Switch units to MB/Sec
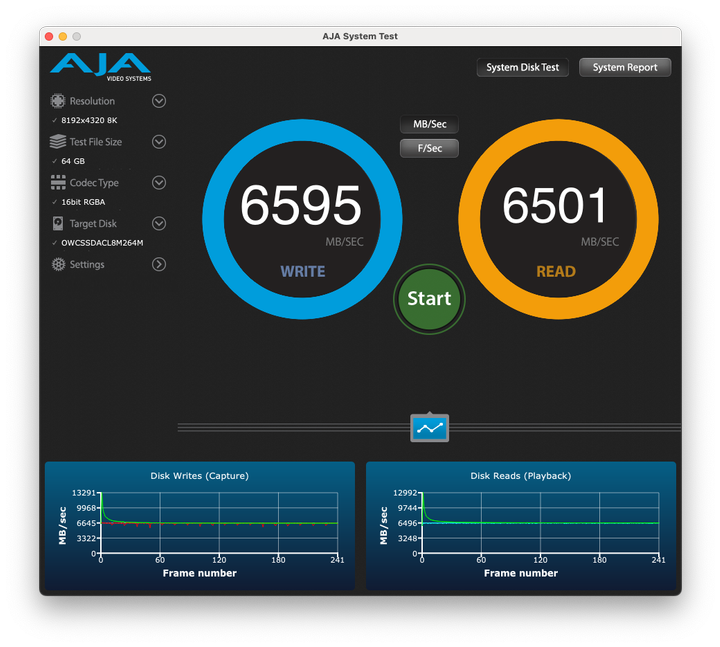The height and width of the screenshot is (647, 720). click(429, 125)
